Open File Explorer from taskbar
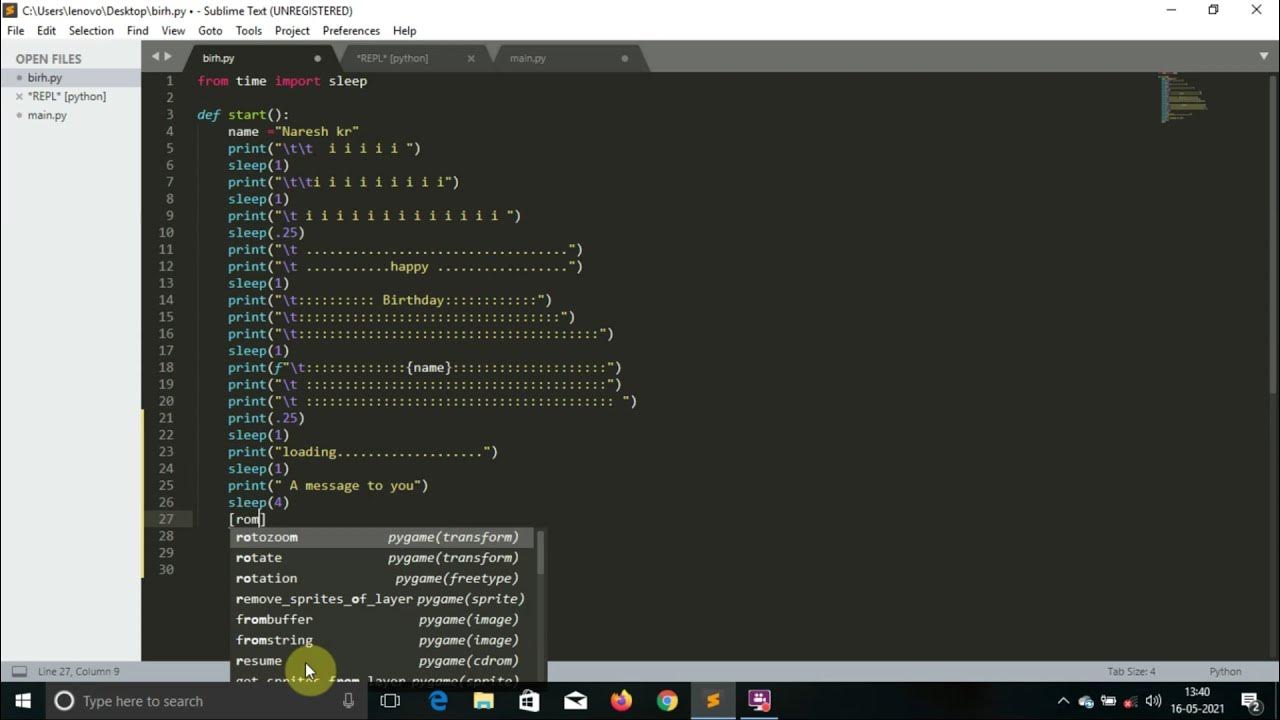This screenshot has width=1280, height=720. coord(484,701)
